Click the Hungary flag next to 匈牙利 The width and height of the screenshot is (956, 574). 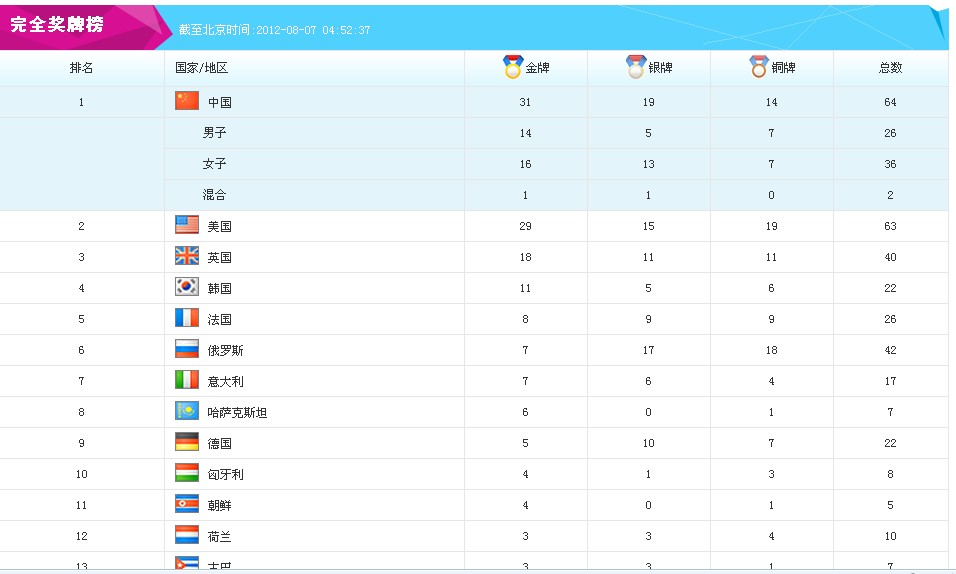(187, 473)
